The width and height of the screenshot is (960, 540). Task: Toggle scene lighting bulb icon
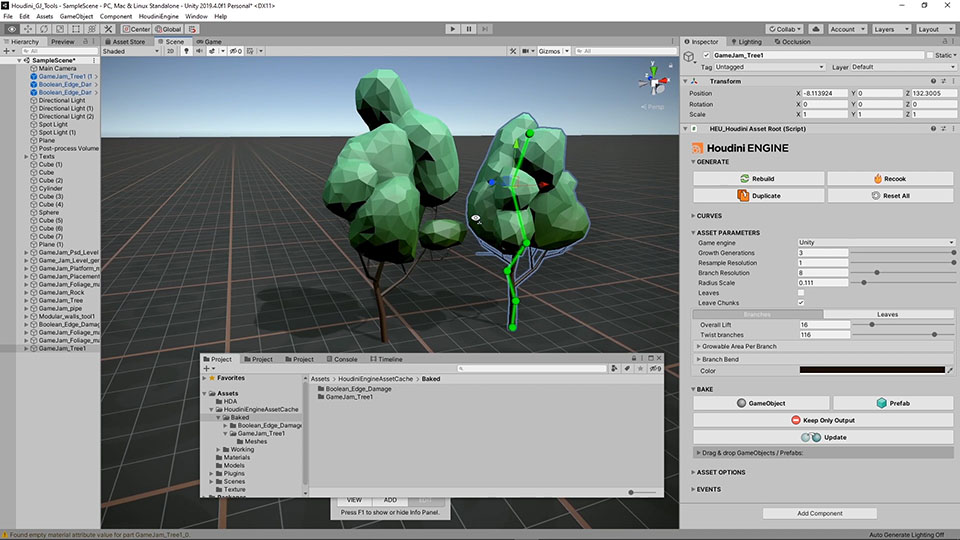[x=186, y=51]
